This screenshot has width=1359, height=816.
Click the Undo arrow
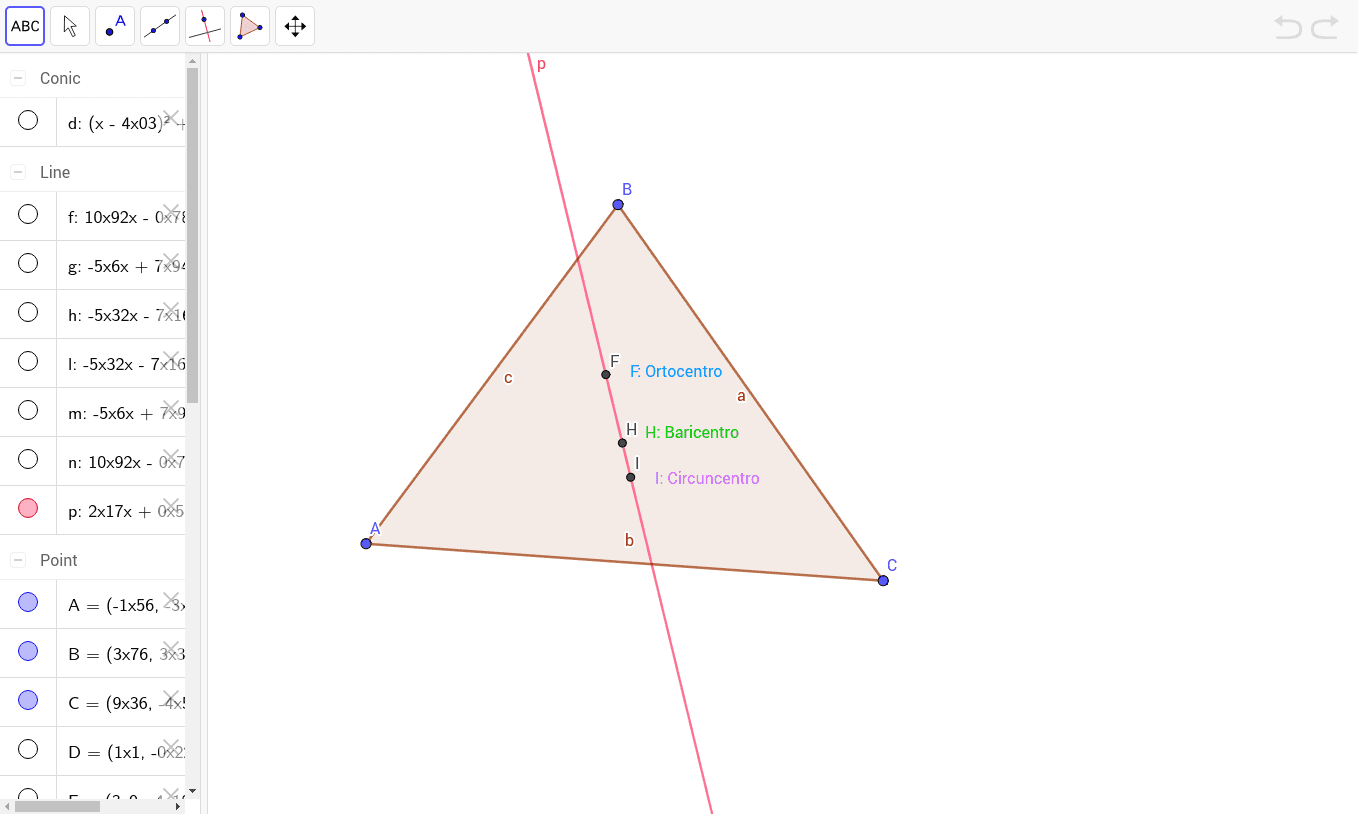[x=1288, y=27]
